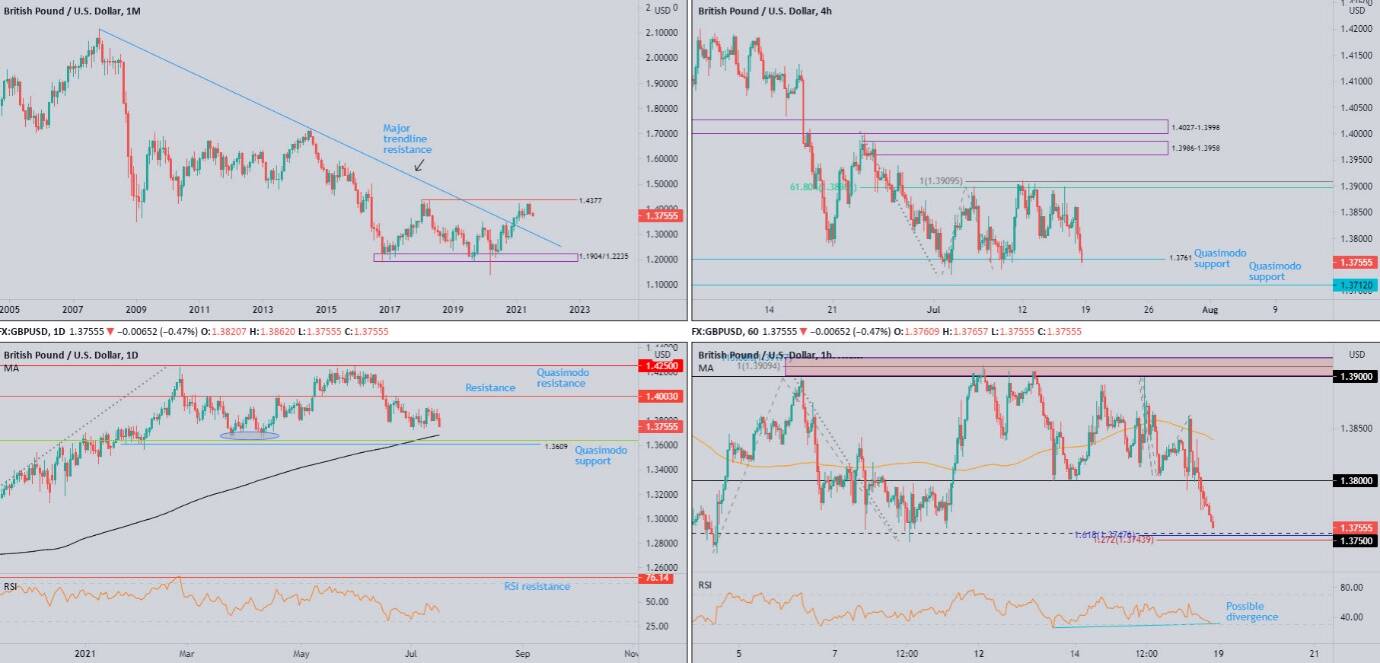Viewport: 1380px width, 663px height.
Task: Click the 'May' label on daily time axis
Action: pos(302,654)
